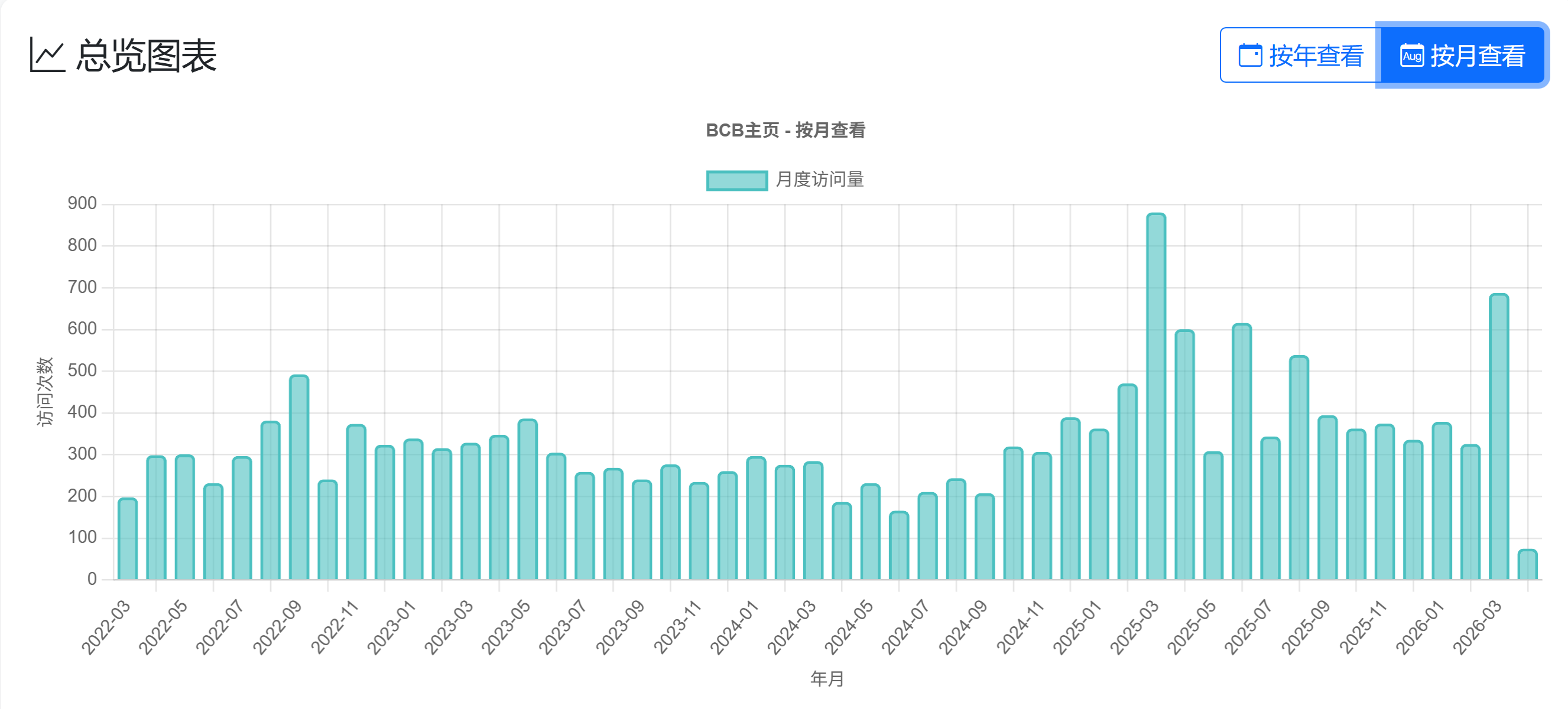The width and height of the screenshot is (1568, 709).
Task: Click the 按月查看 (view by month) button
Action: (1462, 56)
